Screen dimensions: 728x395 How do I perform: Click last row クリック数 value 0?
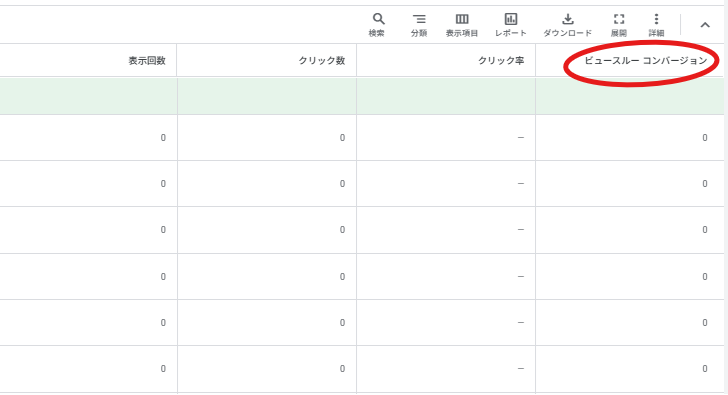click(x=342, y=369)
